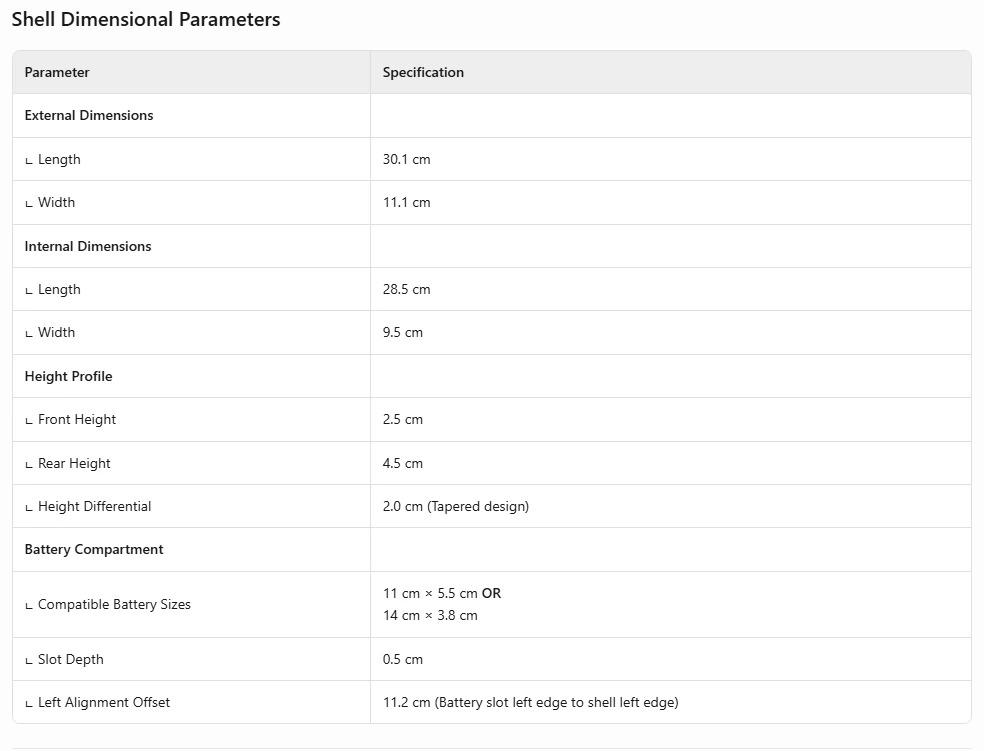
Task: Select the "Internal Dimensions" section label
Action: coord(88,246)
